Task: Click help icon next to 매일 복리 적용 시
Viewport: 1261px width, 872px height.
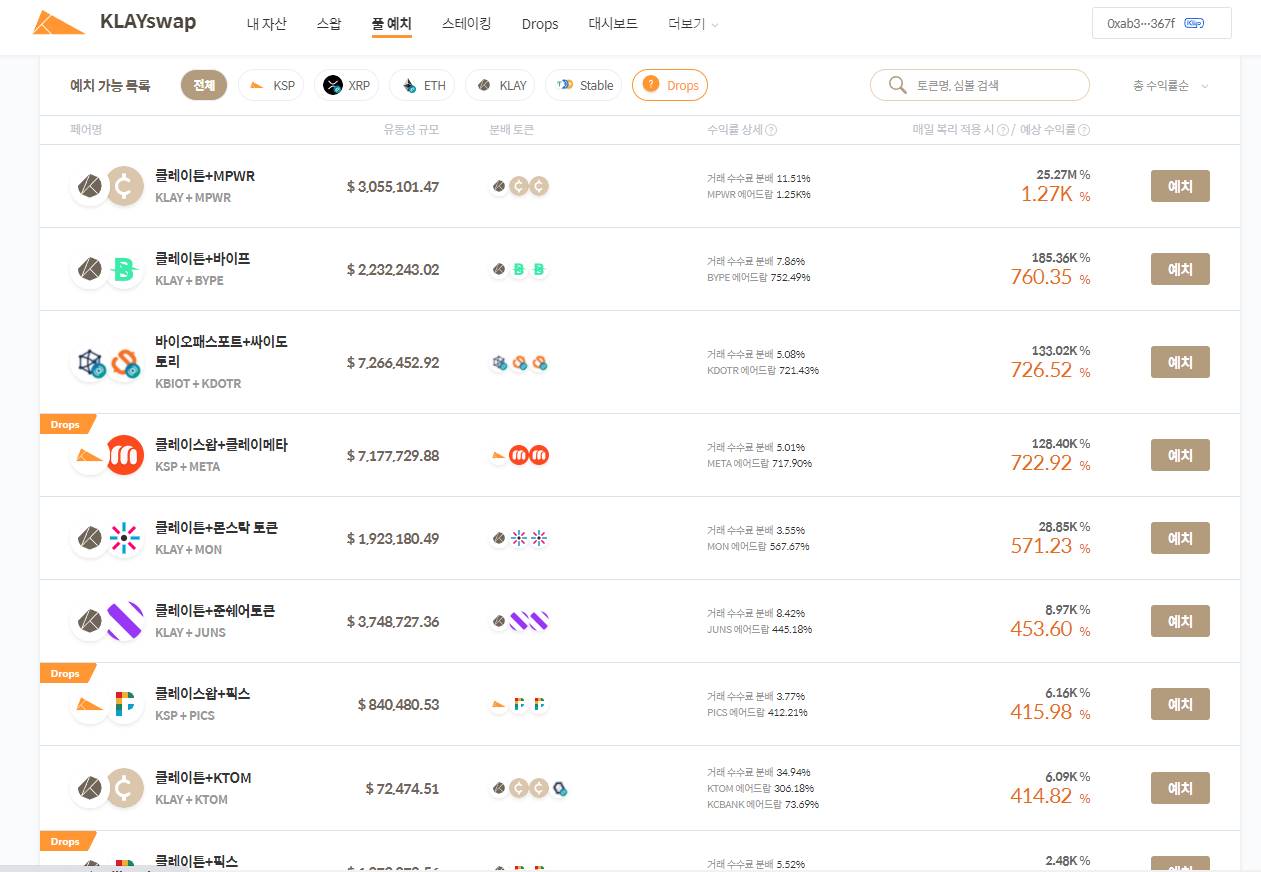Action: (x=1003, y=130)
